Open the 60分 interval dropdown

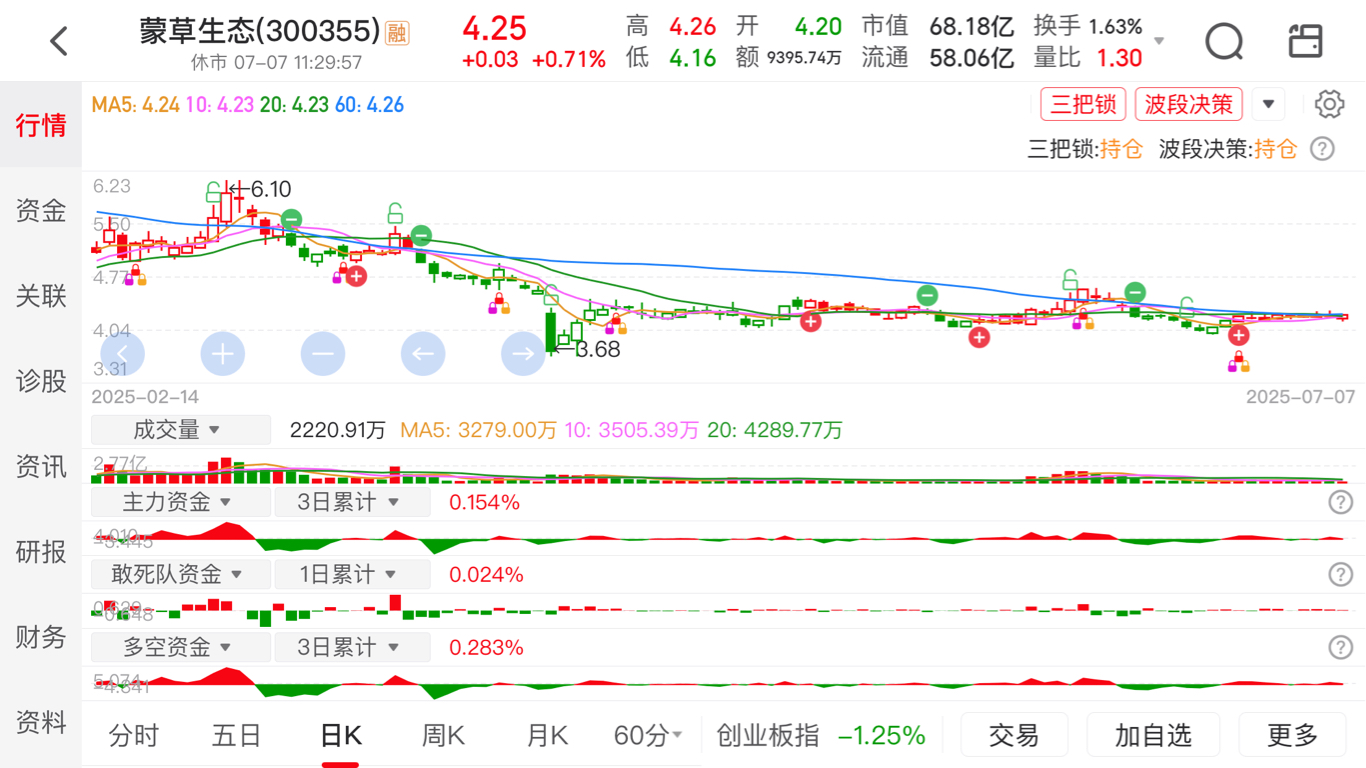pyautogui.click(x=648, y=736)
